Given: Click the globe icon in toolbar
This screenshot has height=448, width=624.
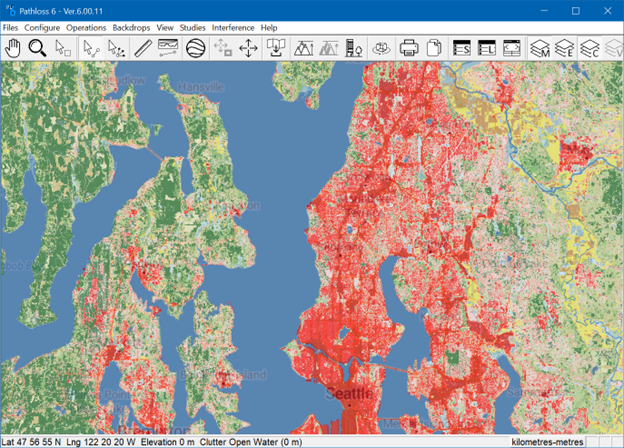Looking at the screenshot, I should [195, 48].
